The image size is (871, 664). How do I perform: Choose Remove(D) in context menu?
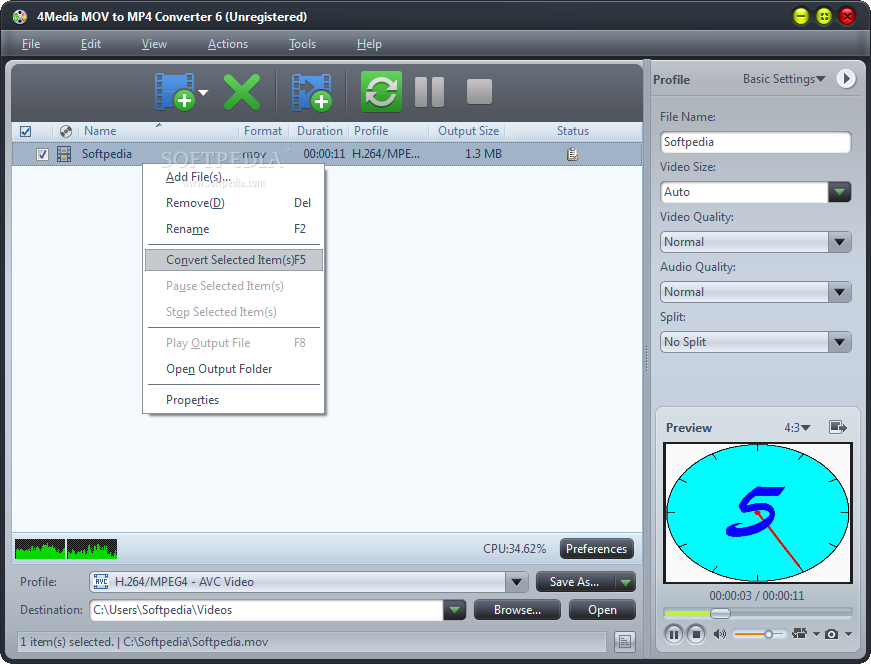click(x=233, y=203)
